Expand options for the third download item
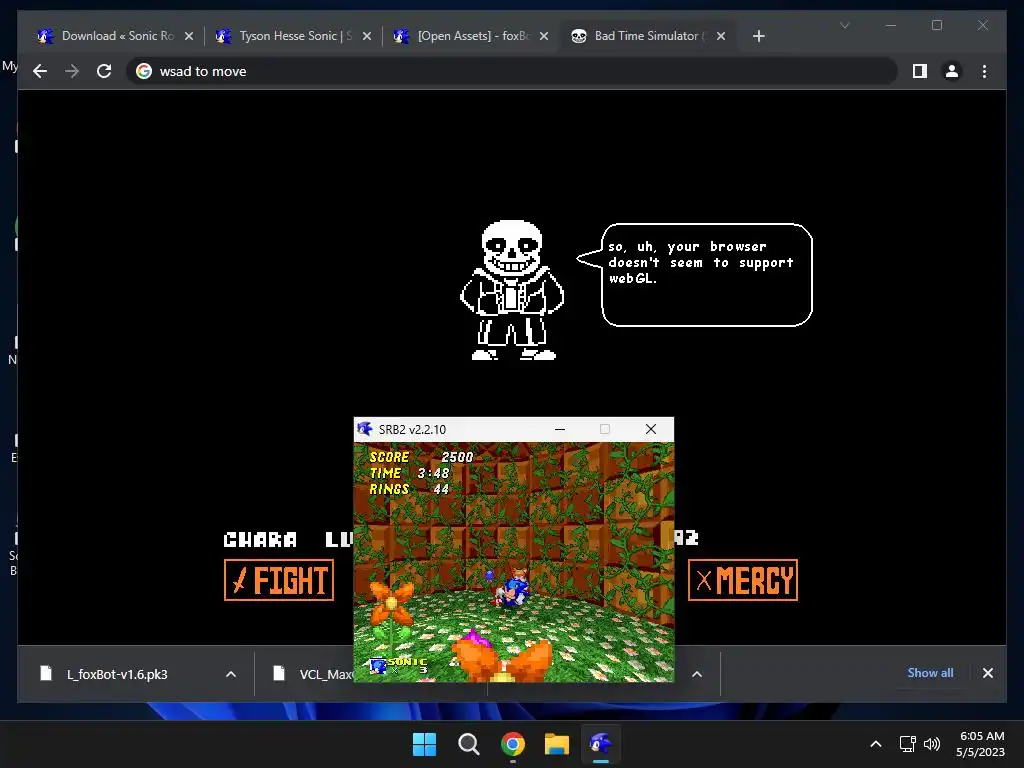This screenshot has width=1024, height=768. click(697, 674)
